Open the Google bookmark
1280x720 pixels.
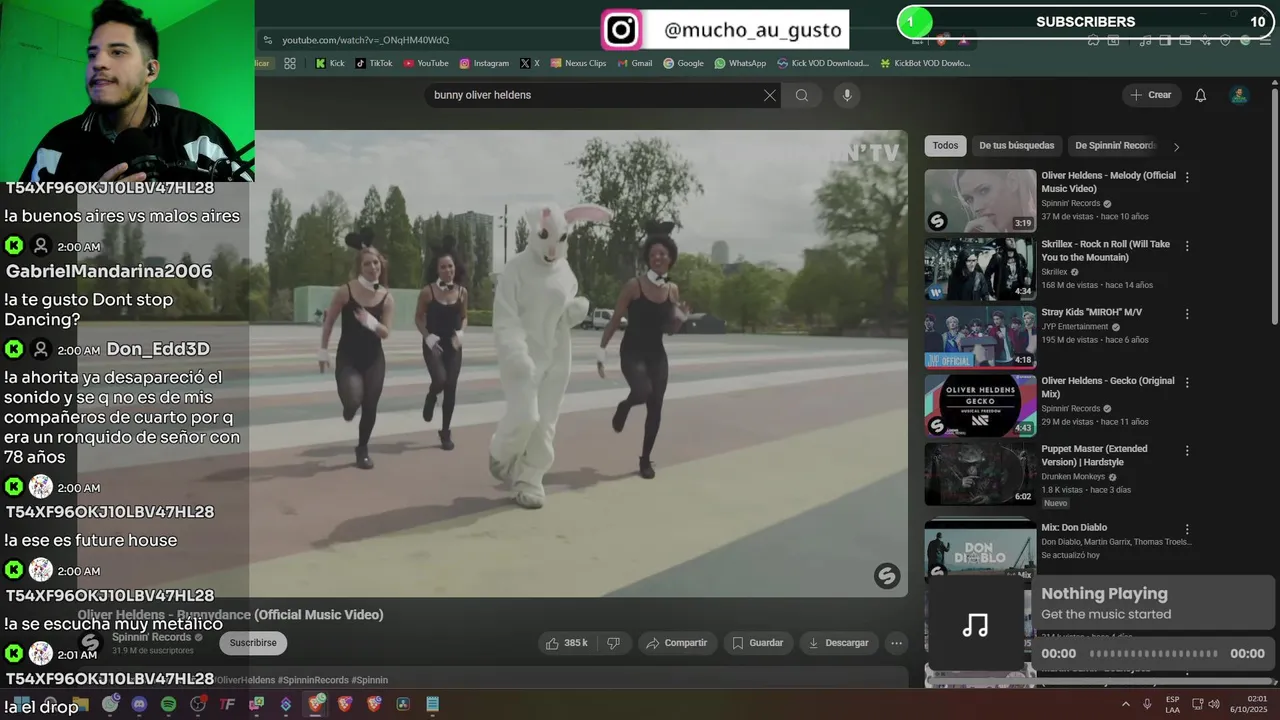(x=683, y=63)
